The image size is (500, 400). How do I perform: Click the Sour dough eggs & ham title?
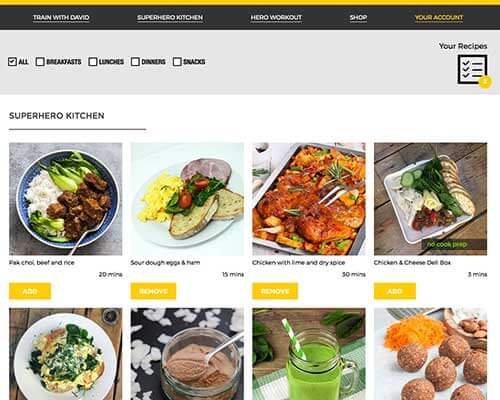pos(165,263)
